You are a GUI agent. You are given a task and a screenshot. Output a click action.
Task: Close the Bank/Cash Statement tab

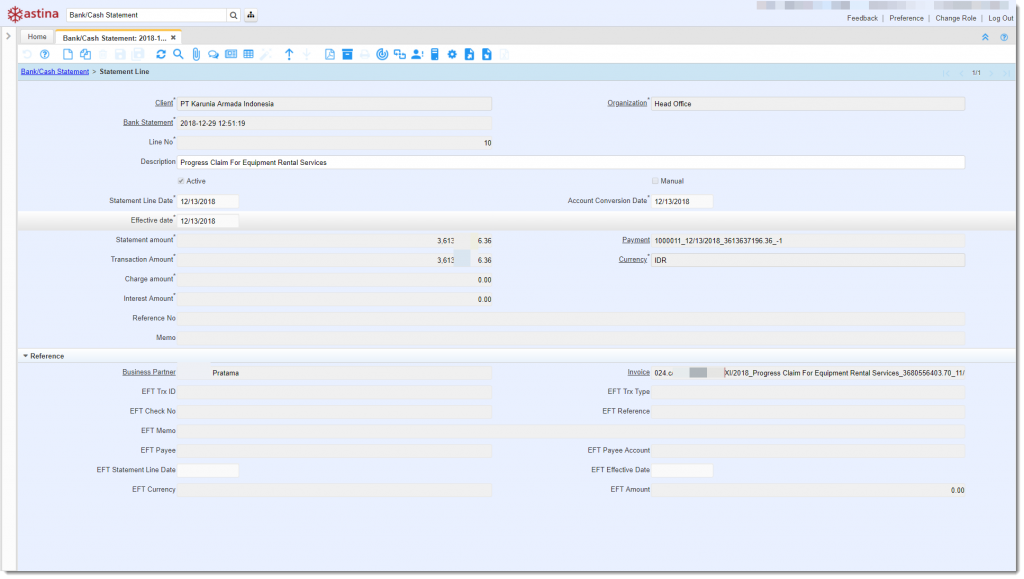pyautogui.click(x=173, y=37)
